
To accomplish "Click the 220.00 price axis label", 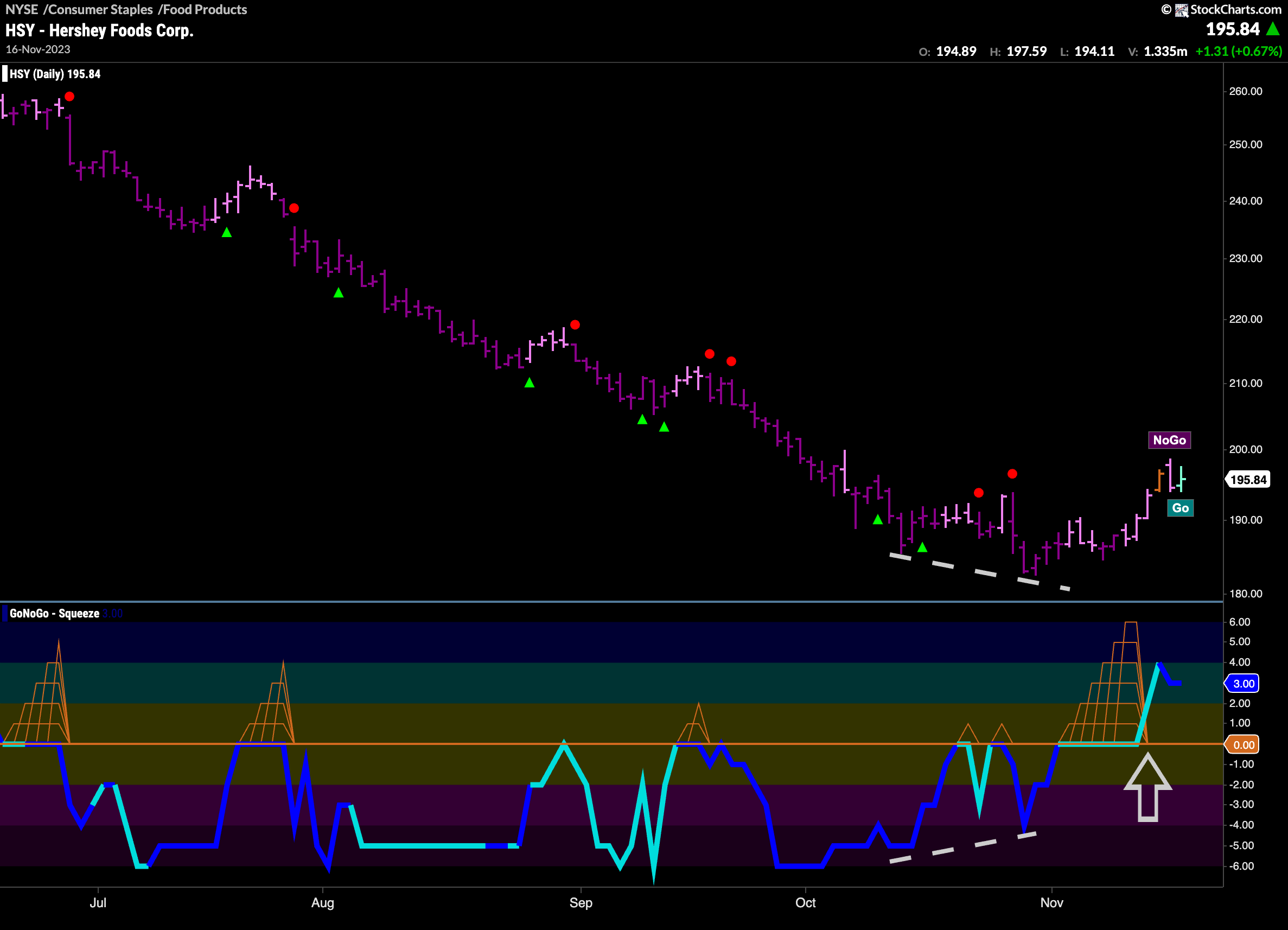I will tap(1245, 319).
